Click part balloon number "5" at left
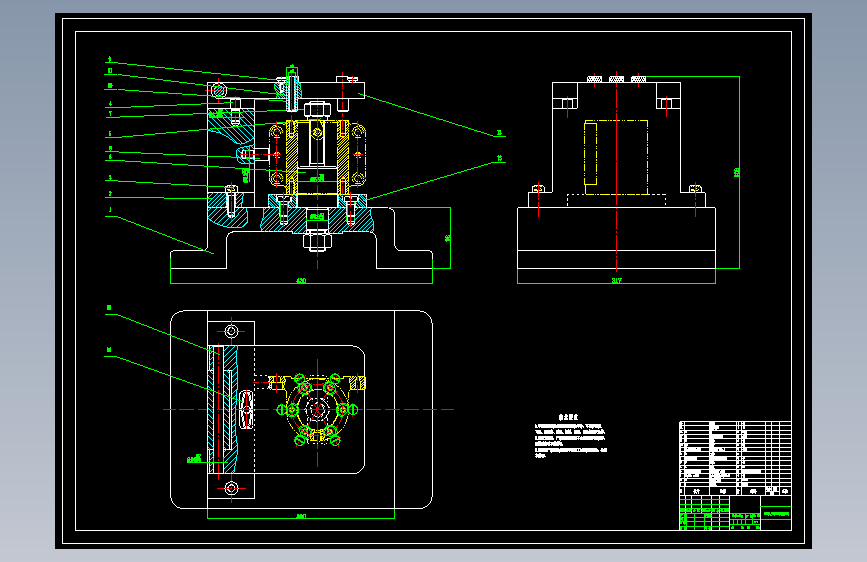The image size is (867, 562). 110,133
